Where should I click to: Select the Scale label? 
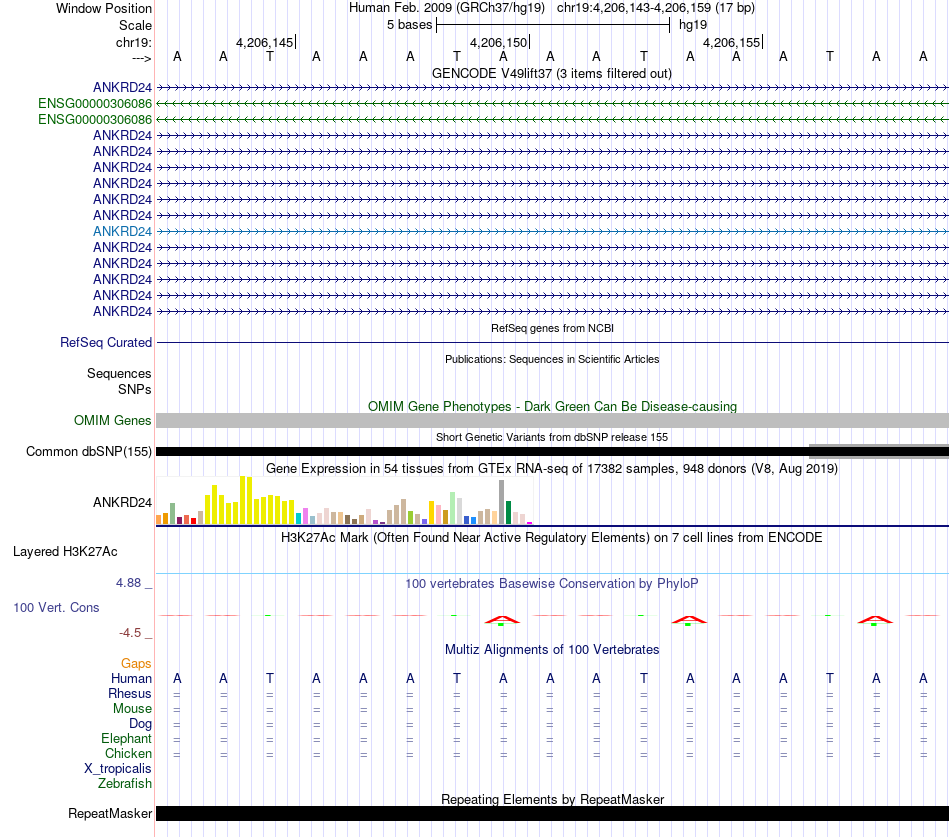pos(135,25)
